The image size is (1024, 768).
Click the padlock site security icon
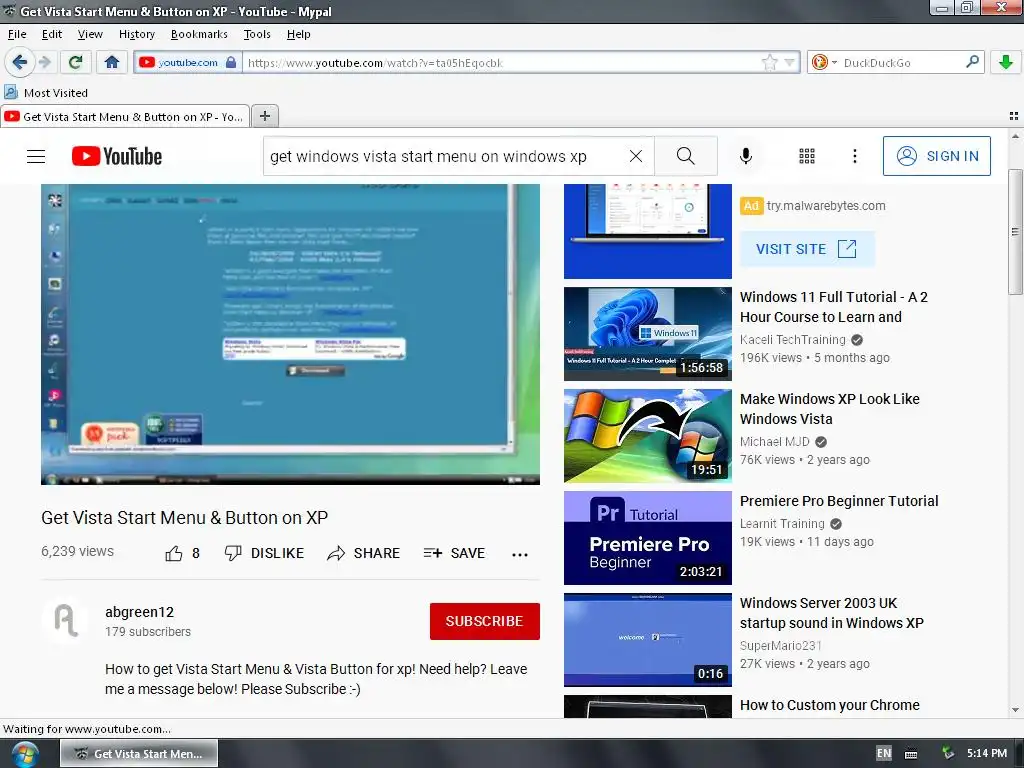coord(231,63)
